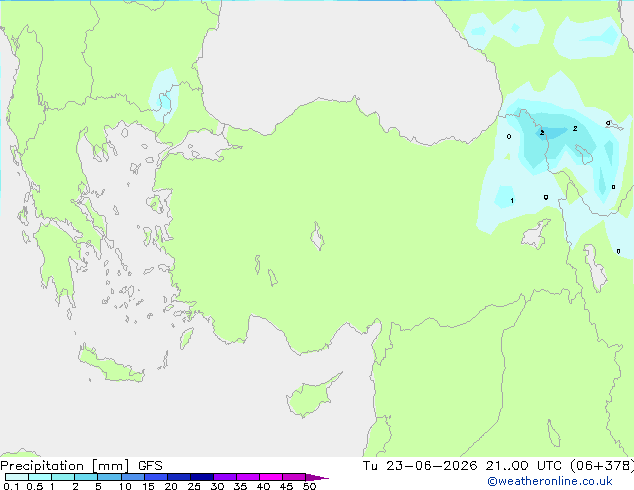Click the 35–40 mm legend color swatch
Viewport: 634px width, 490px height.
[x=247, y=477]
